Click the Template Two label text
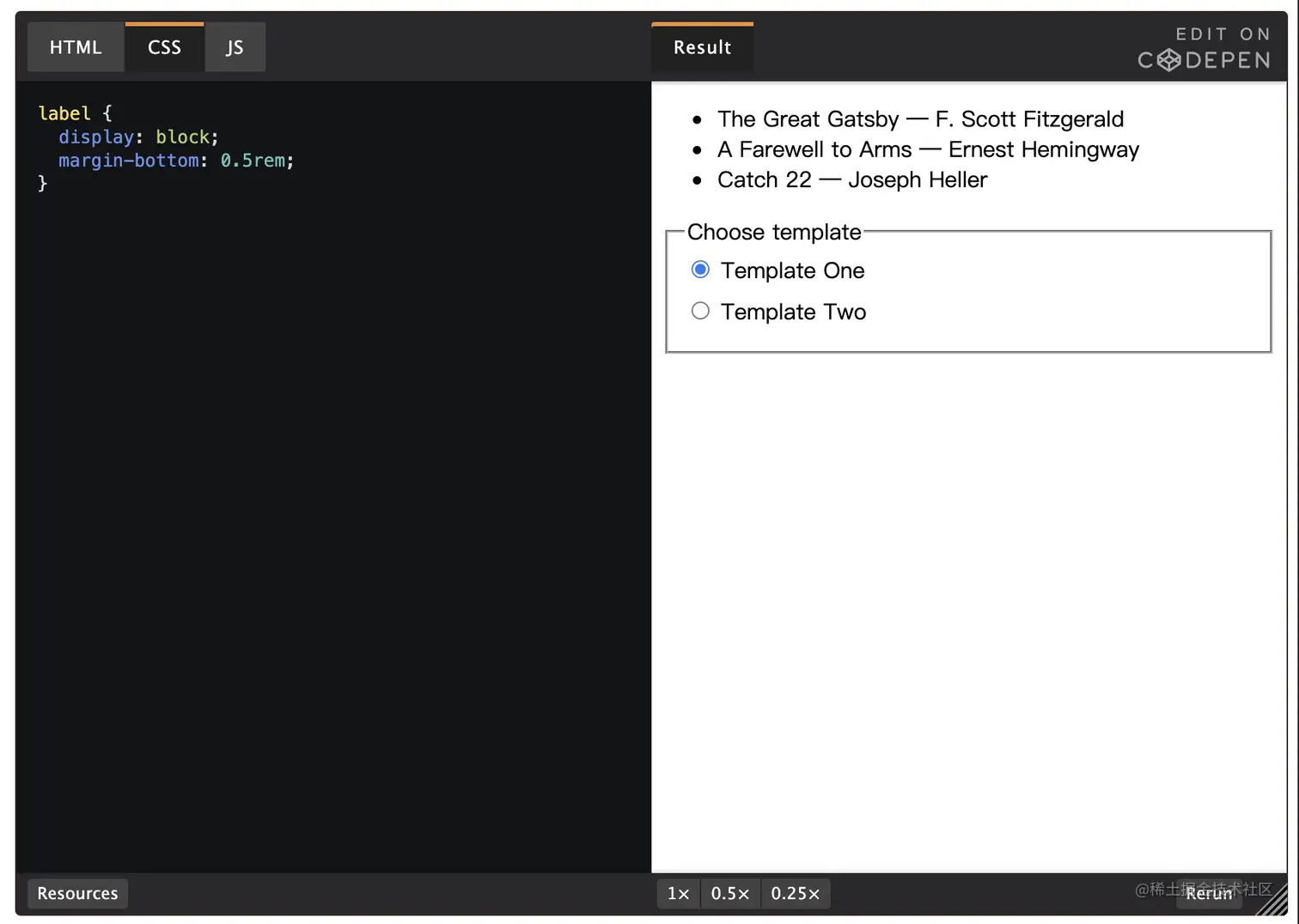 pos(793,312)
